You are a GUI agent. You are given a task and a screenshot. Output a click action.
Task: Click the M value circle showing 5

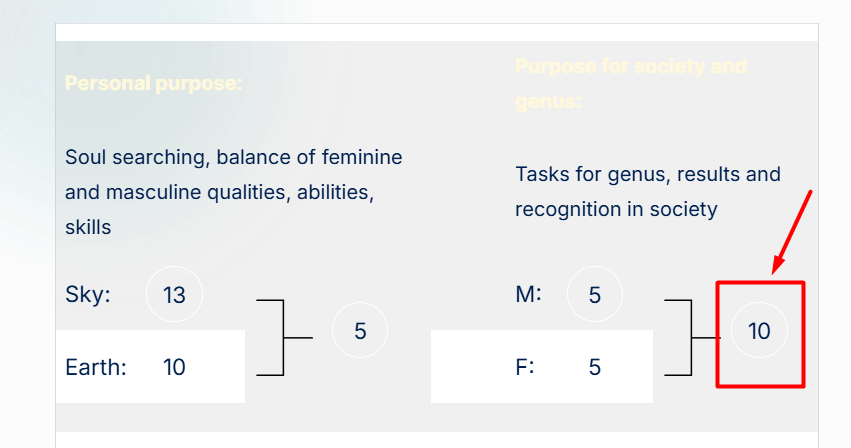pos(595,294)
